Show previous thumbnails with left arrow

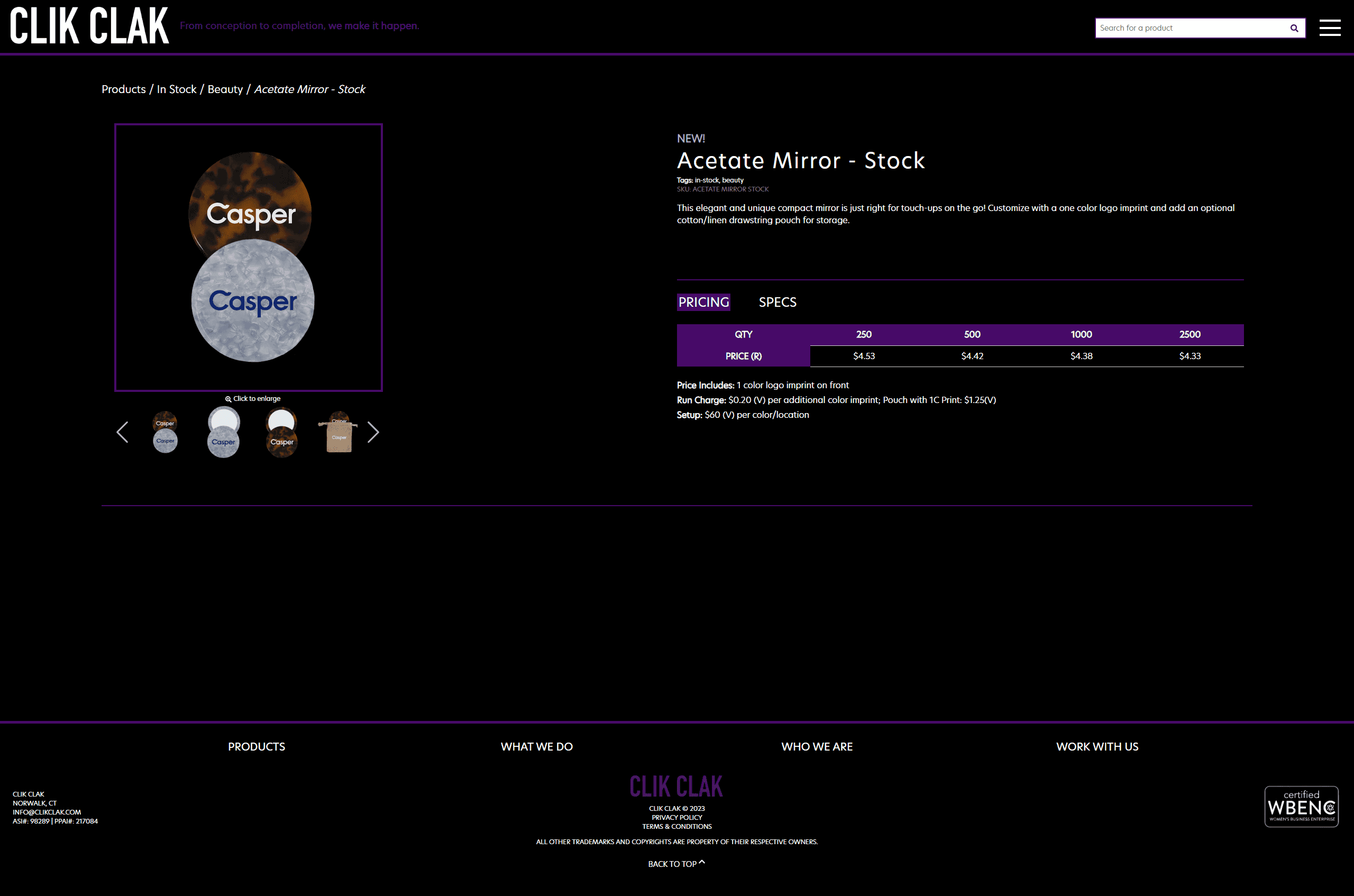[122, 432]
